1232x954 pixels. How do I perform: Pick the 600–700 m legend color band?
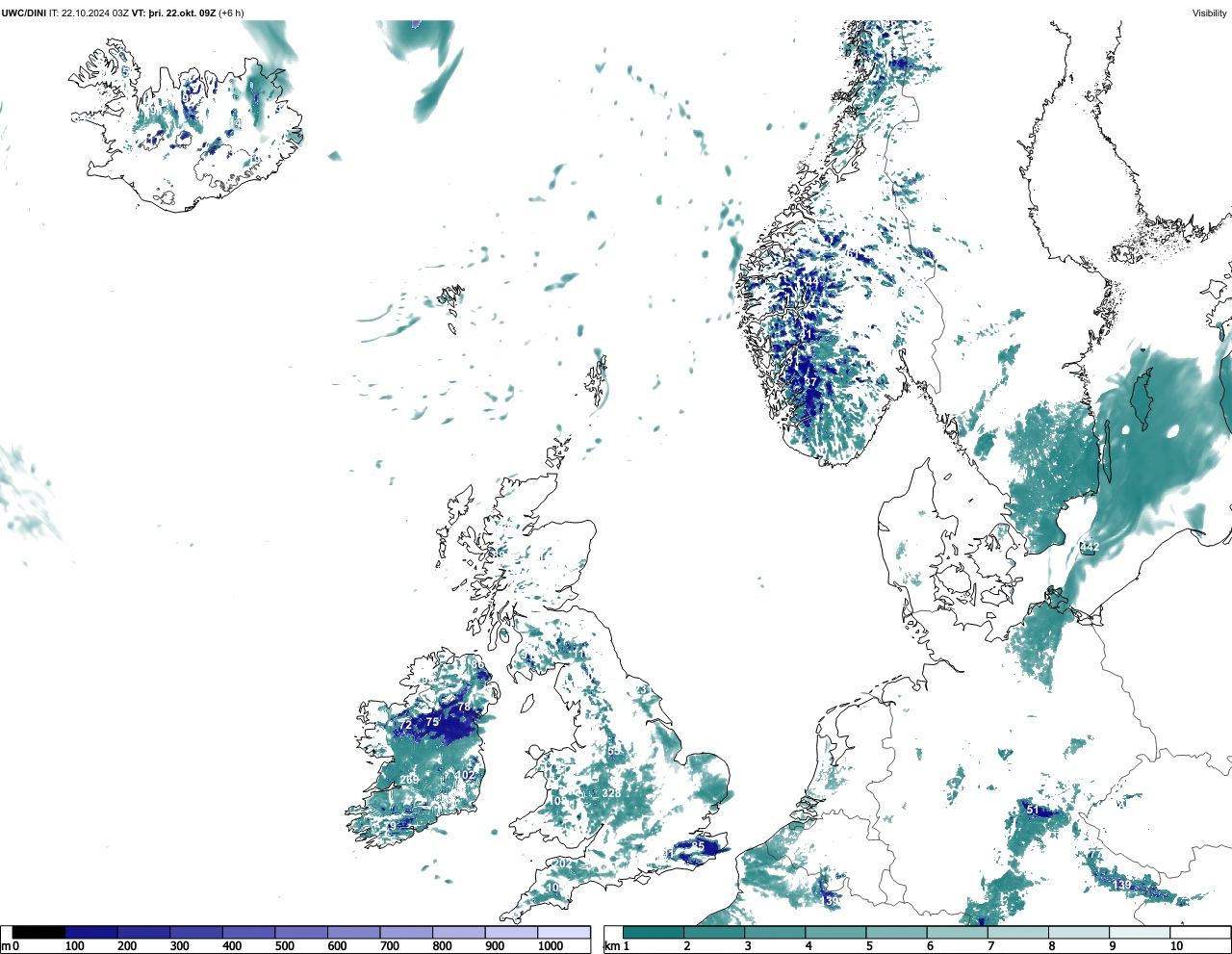tap(354, 933)
